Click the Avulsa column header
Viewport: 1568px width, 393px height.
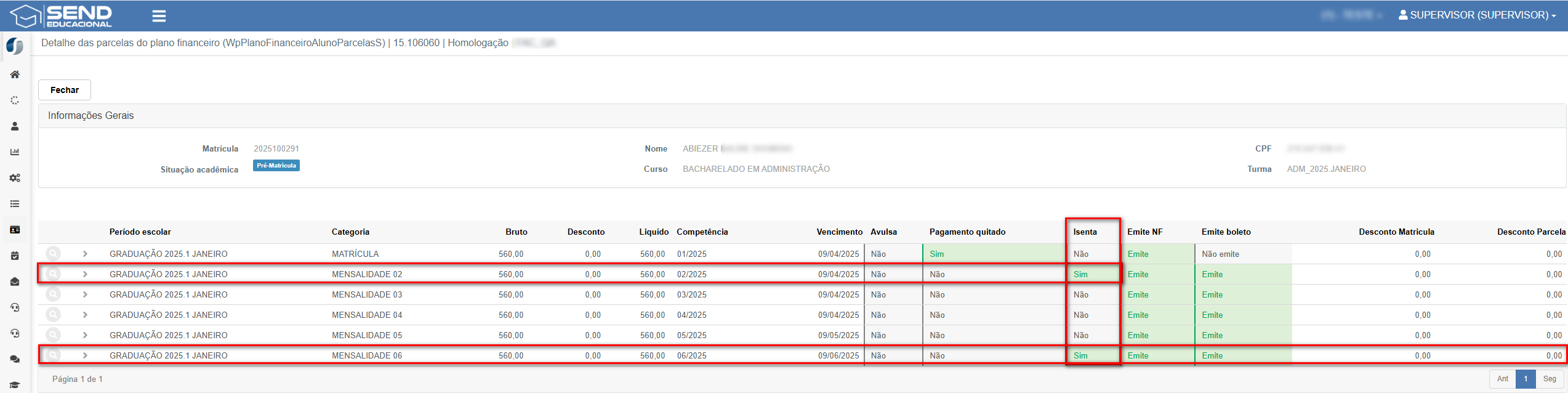[x=883, y=232]
